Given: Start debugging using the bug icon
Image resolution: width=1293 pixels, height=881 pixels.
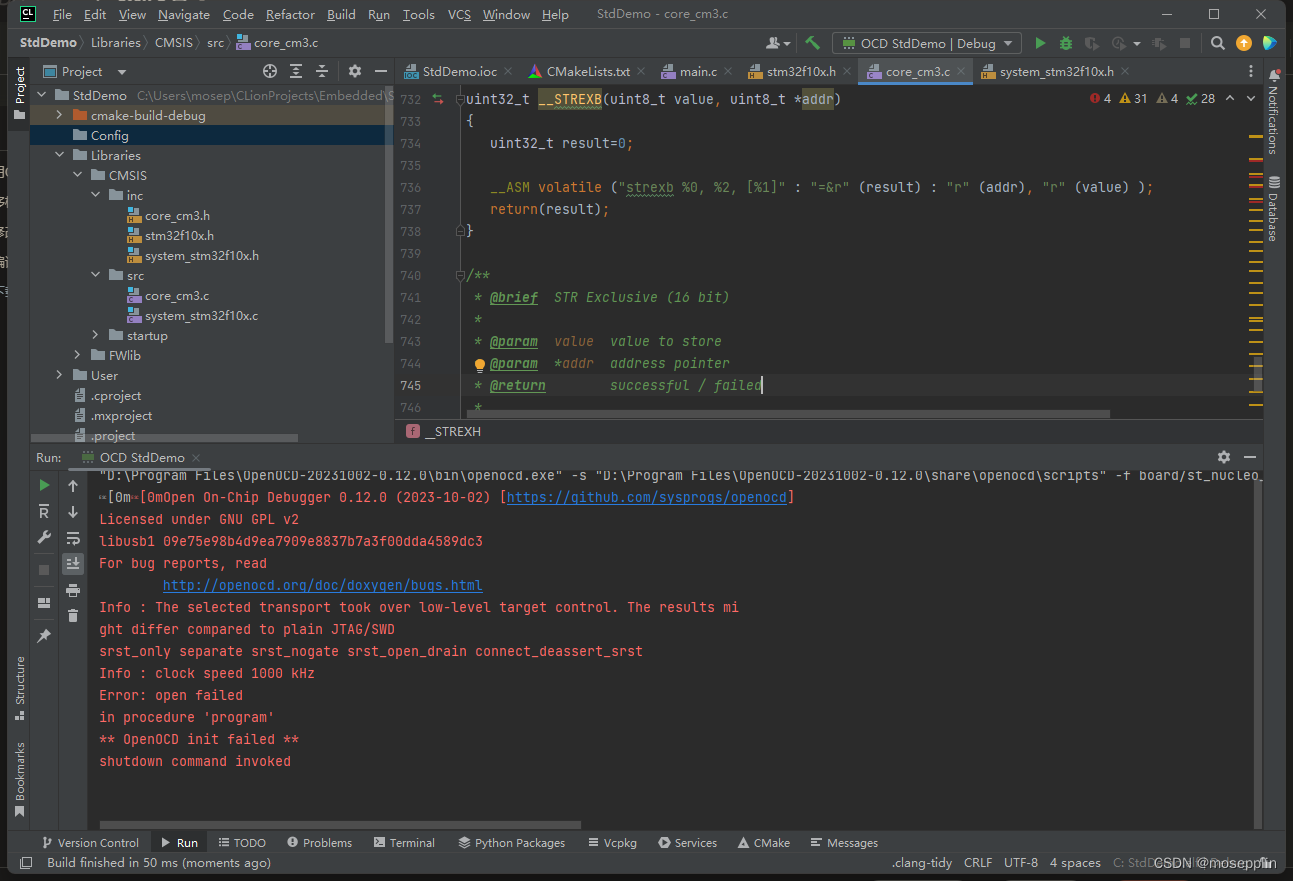Looking at the screenshot, I should click(x=1064, y=43).
